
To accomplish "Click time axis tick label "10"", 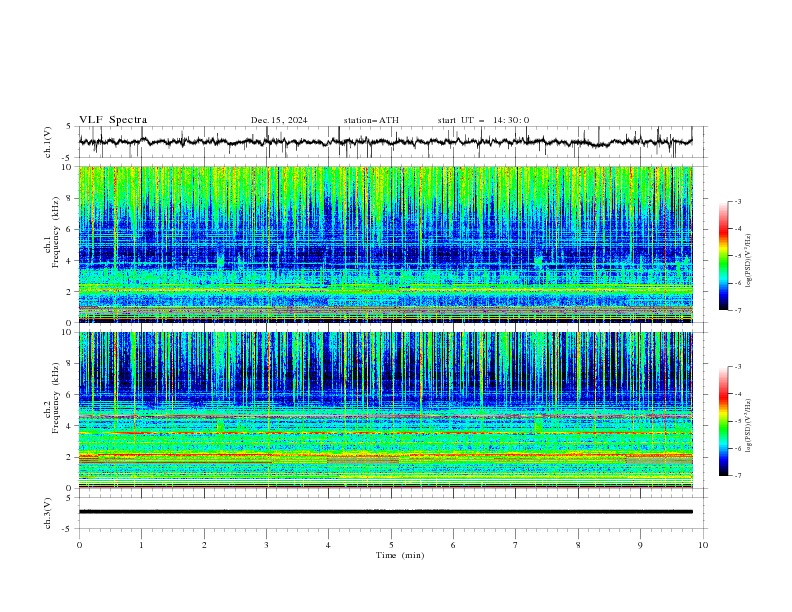I will [x=703, y=545].
